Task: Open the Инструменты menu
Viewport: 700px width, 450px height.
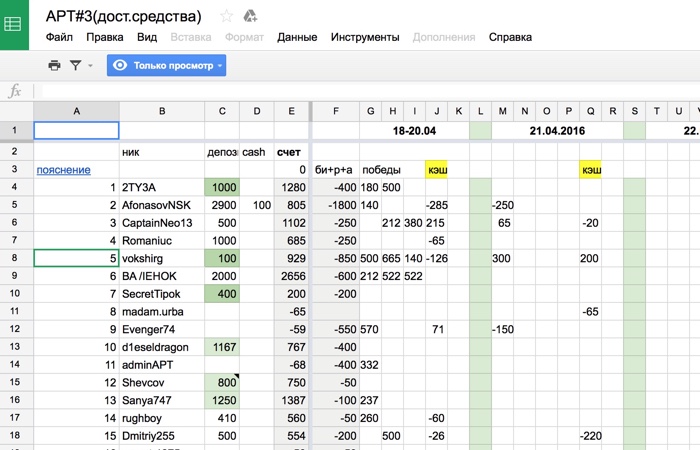Action: 365,37
